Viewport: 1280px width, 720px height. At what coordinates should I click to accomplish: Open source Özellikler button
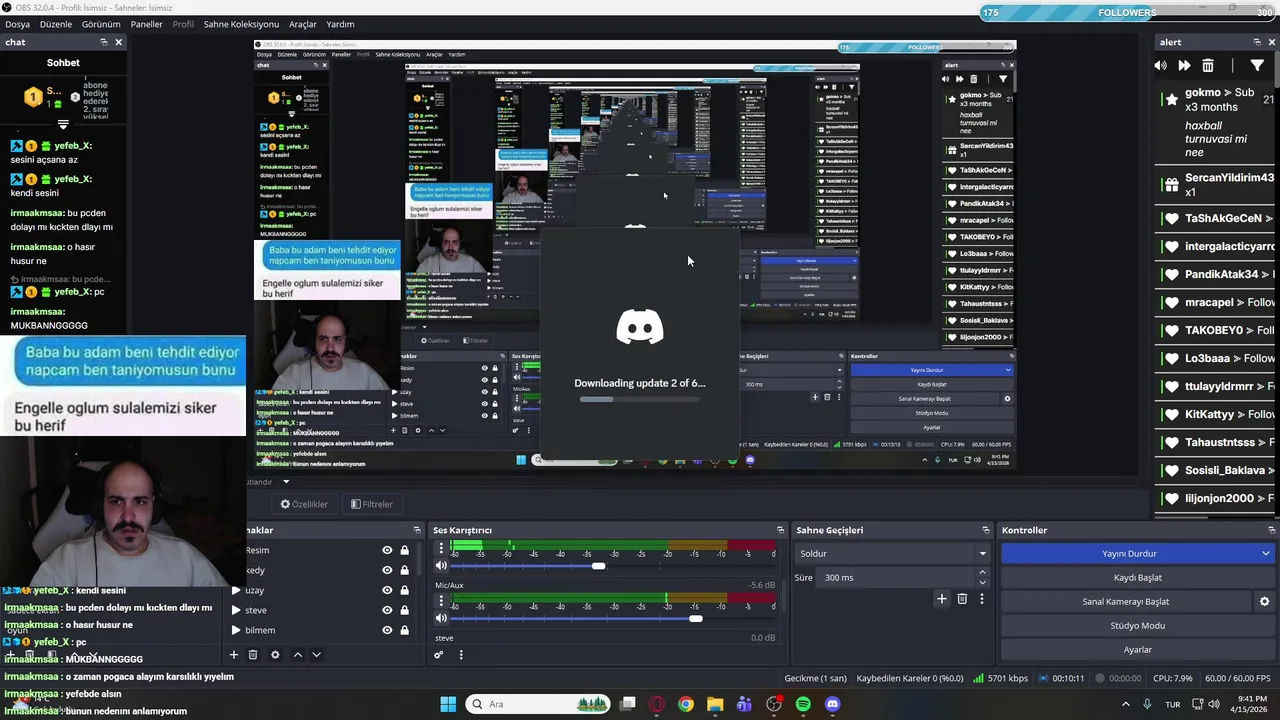[304, 504]
